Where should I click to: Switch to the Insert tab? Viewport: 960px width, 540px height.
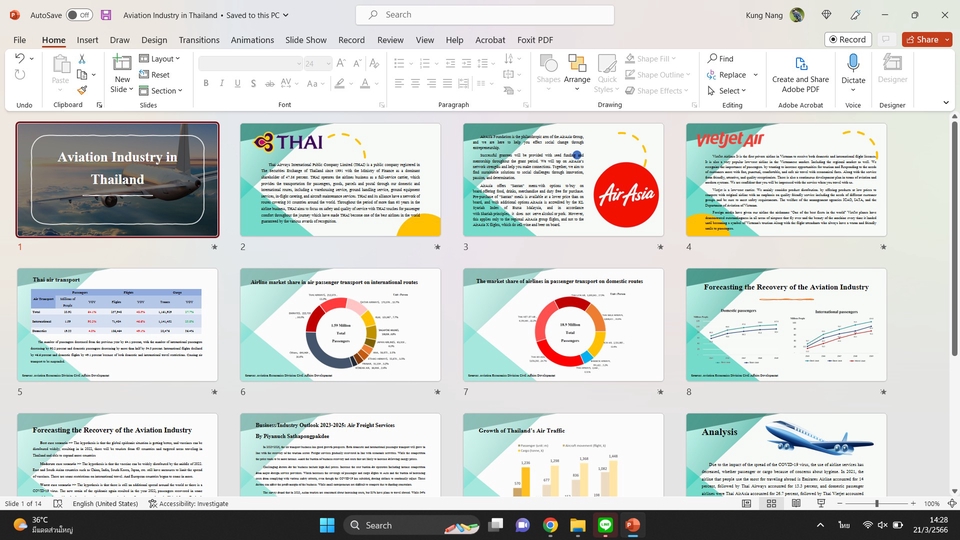click(x=88, y=40)
